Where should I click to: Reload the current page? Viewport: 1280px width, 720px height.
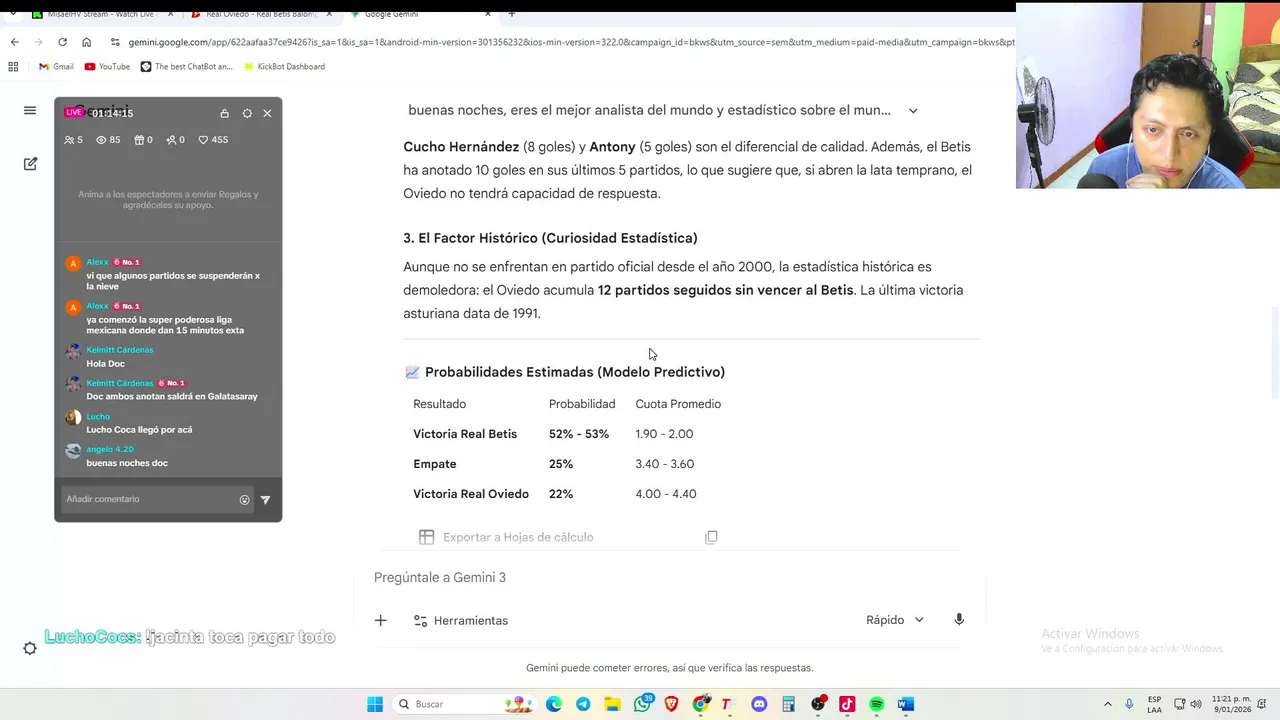(62, 42)
